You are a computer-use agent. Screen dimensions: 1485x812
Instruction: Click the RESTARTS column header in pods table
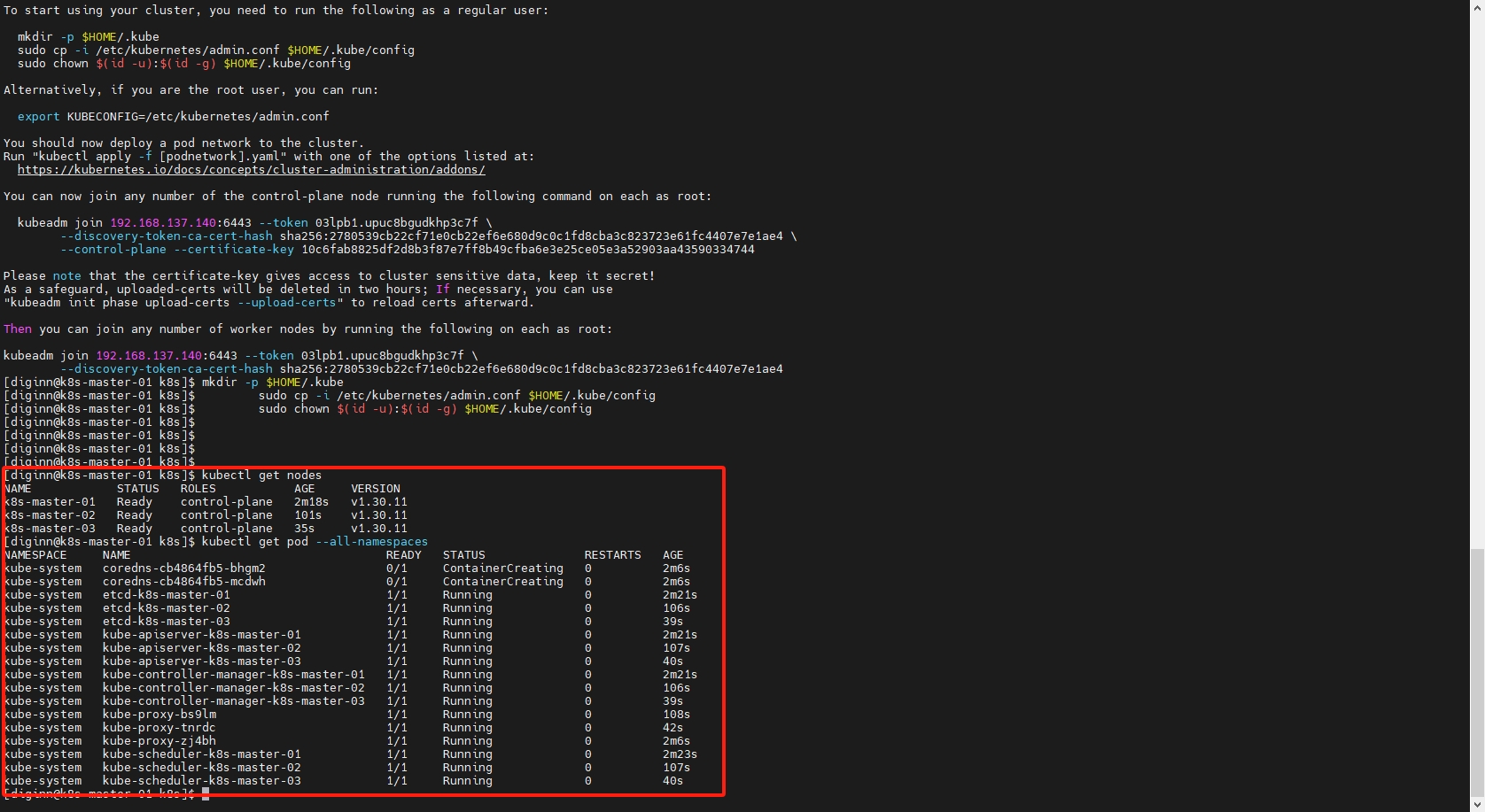(x=612, y=555)
